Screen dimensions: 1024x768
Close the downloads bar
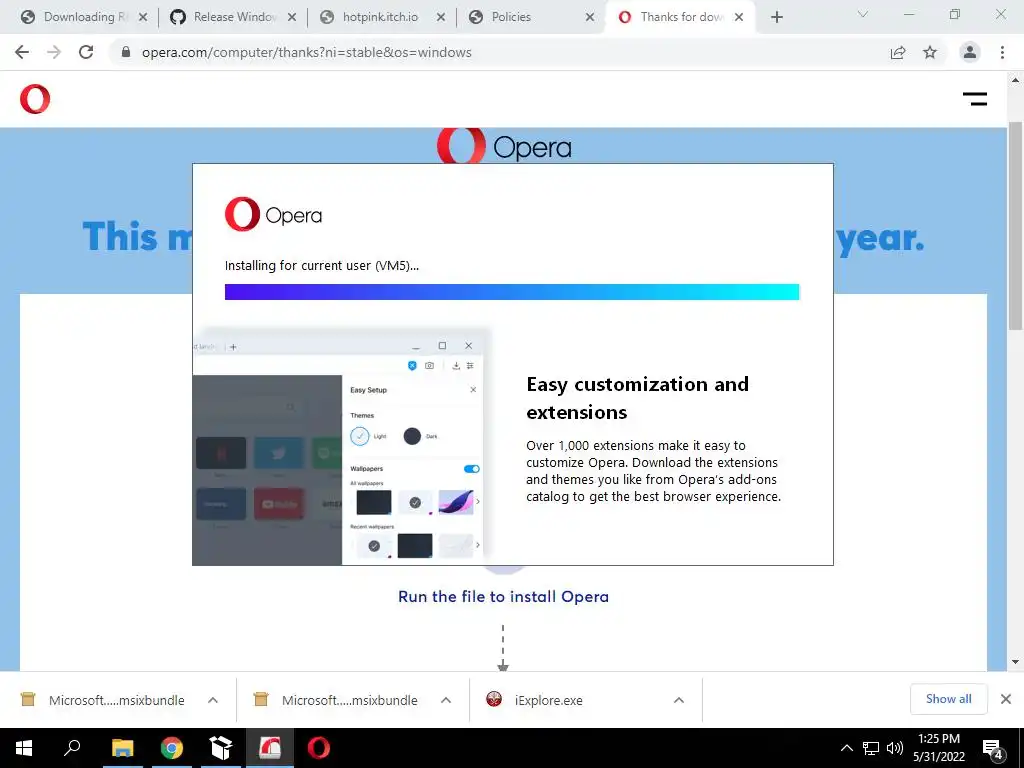point(1006,699)
